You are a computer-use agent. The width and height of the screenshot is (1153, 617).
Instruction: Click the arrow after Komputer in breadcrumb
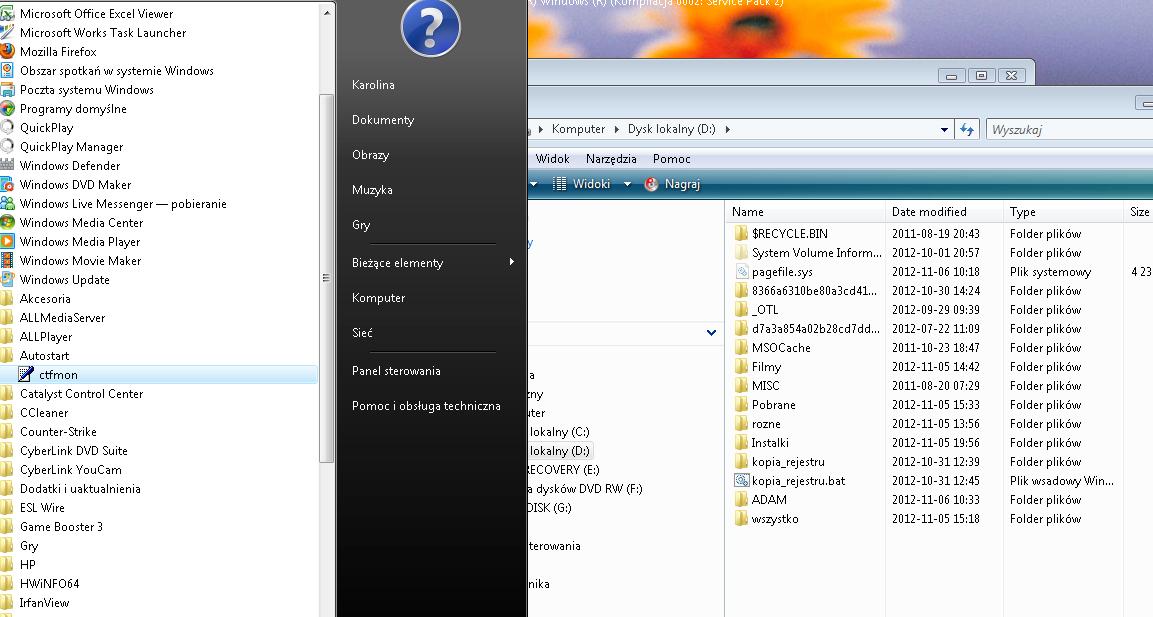point(616,129)
